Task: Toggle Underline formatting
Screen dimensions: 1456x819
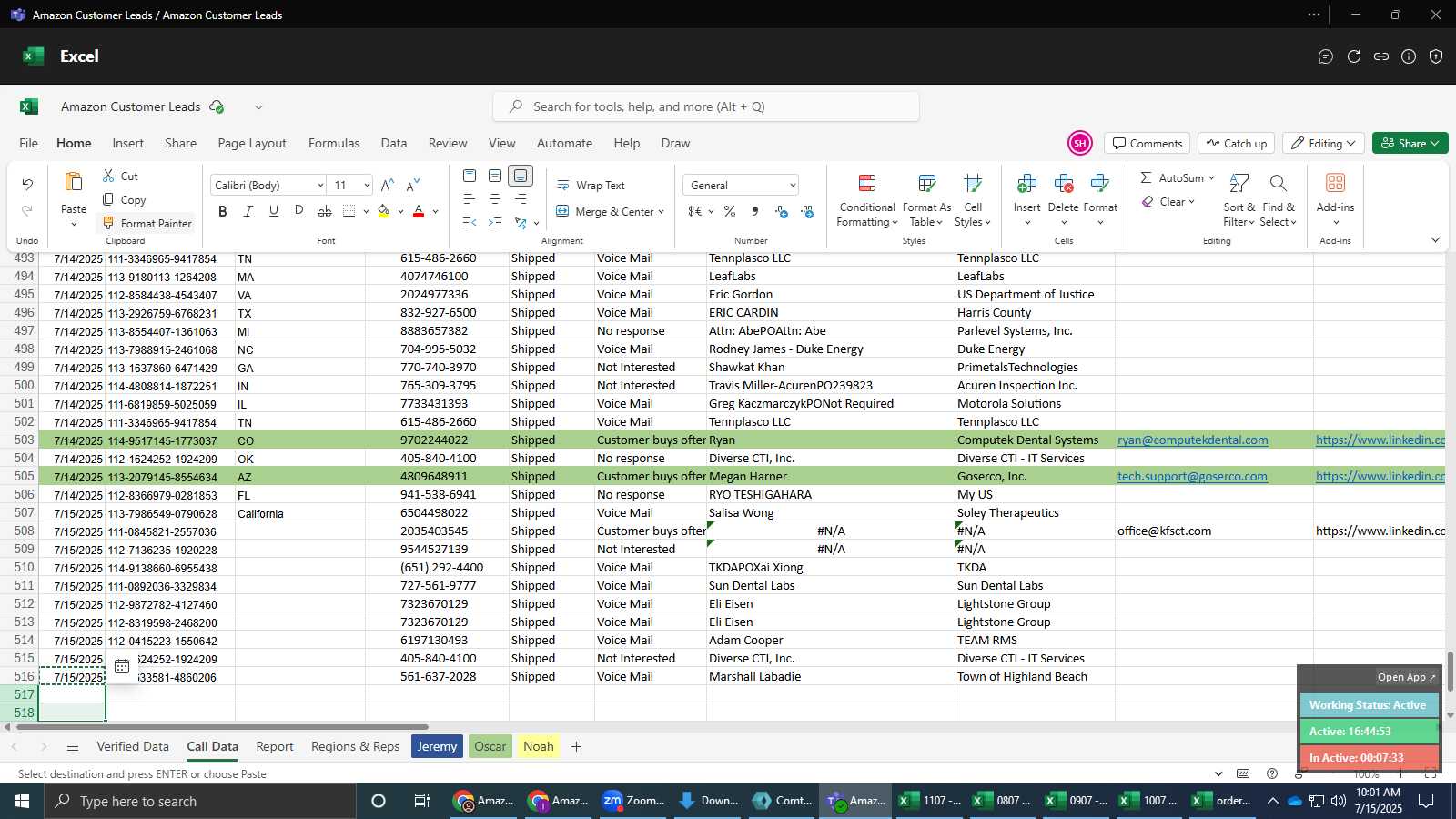Action: click(274, 211)
